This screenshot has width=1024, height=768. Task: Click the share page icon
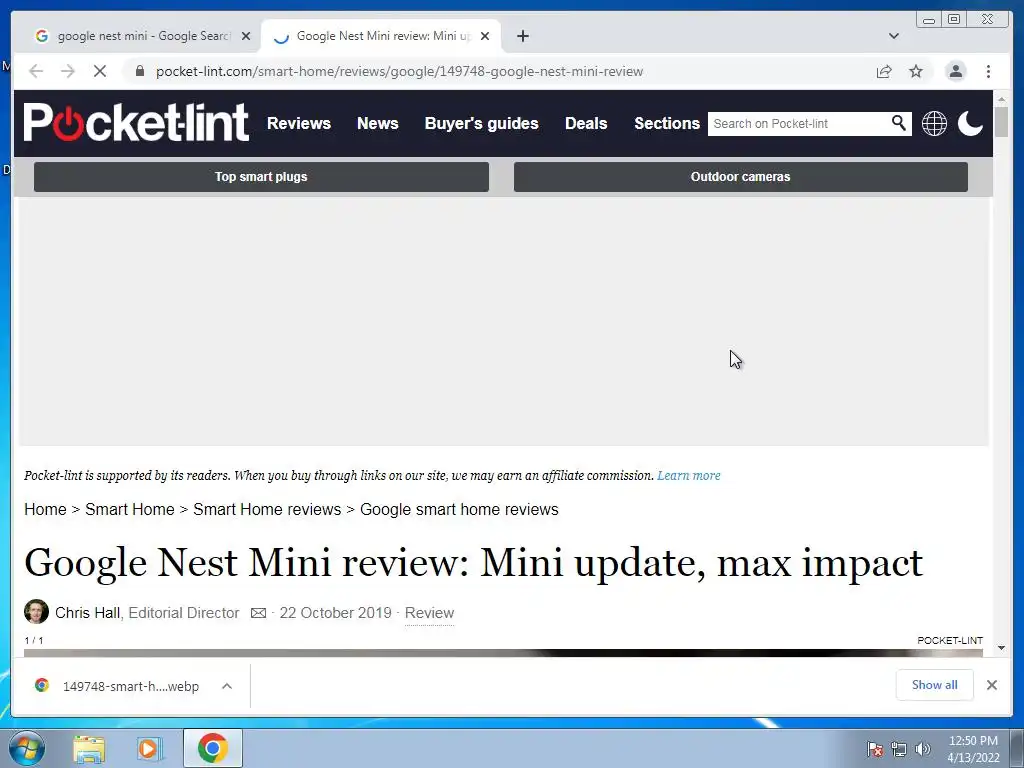point(884,71)
